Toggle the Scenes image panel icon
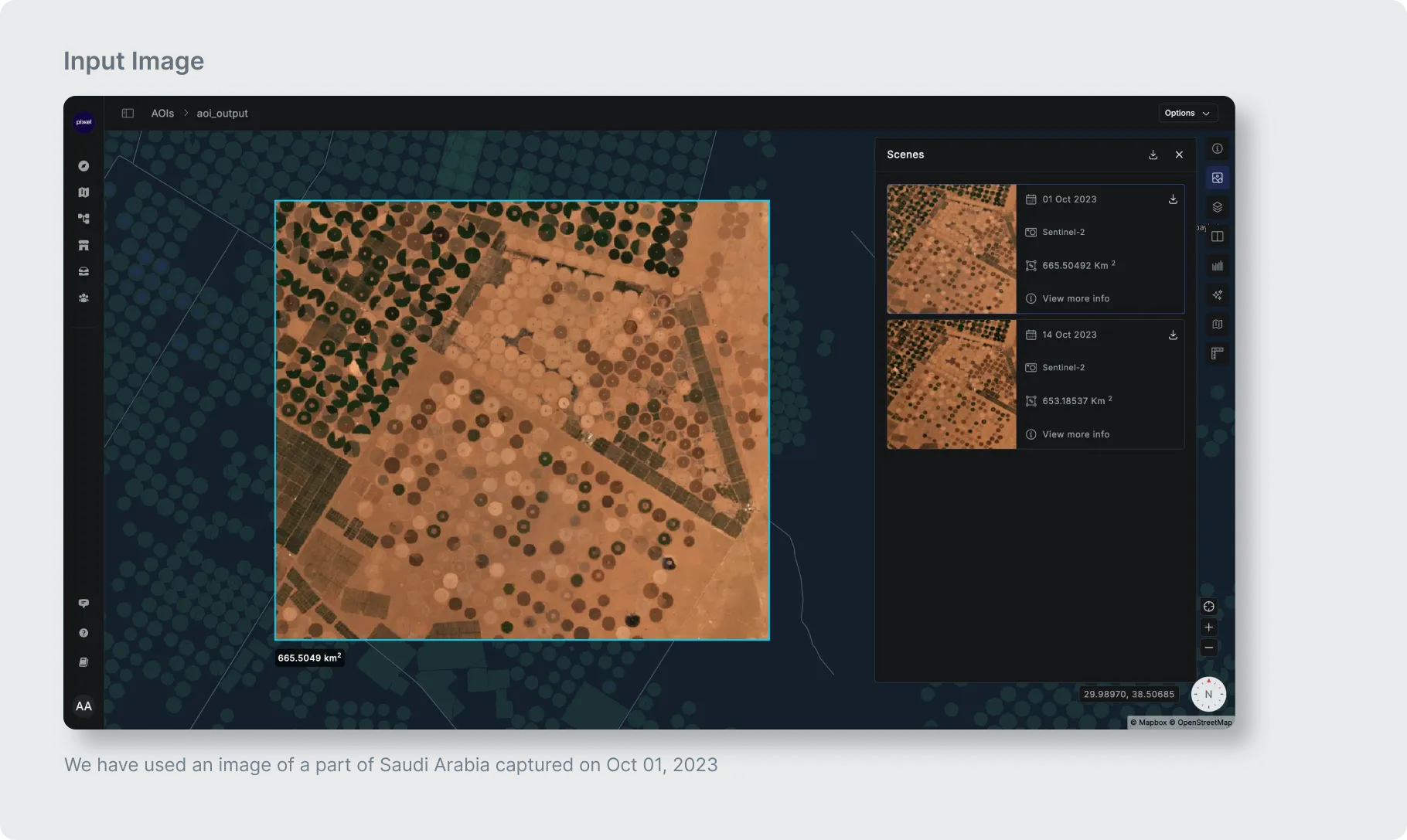Screen dimensions: 1407x840 pyautogui.click(x=1218, y=178)
